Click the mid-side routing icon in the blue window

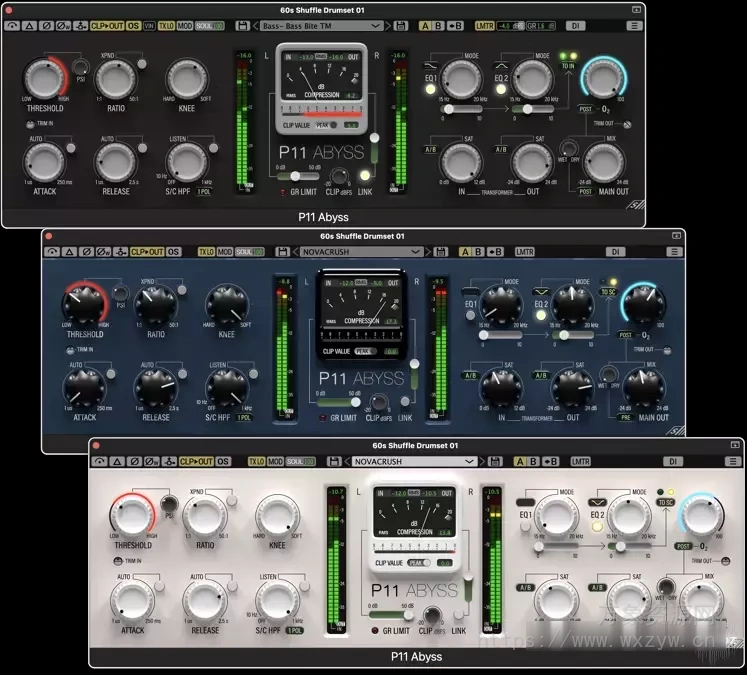coord(121,252)
